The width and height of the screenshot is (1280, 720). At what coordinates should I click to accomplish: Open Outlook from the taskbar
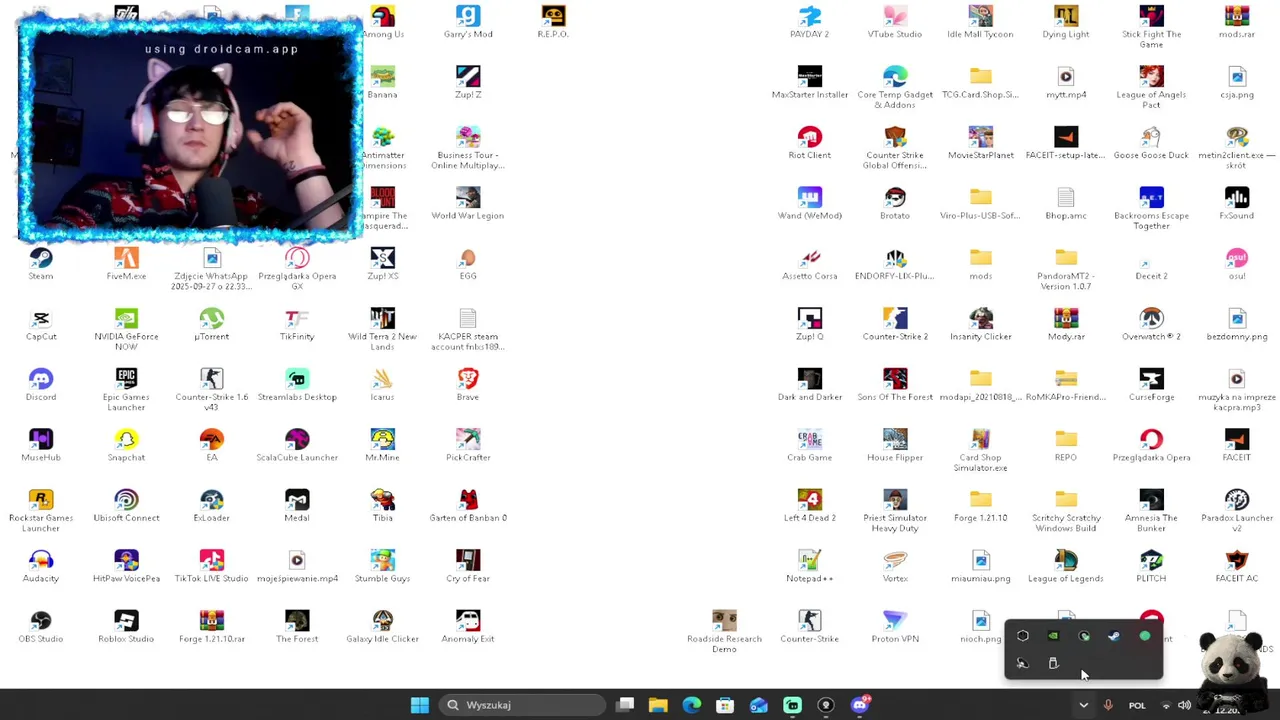click(759, 705)
